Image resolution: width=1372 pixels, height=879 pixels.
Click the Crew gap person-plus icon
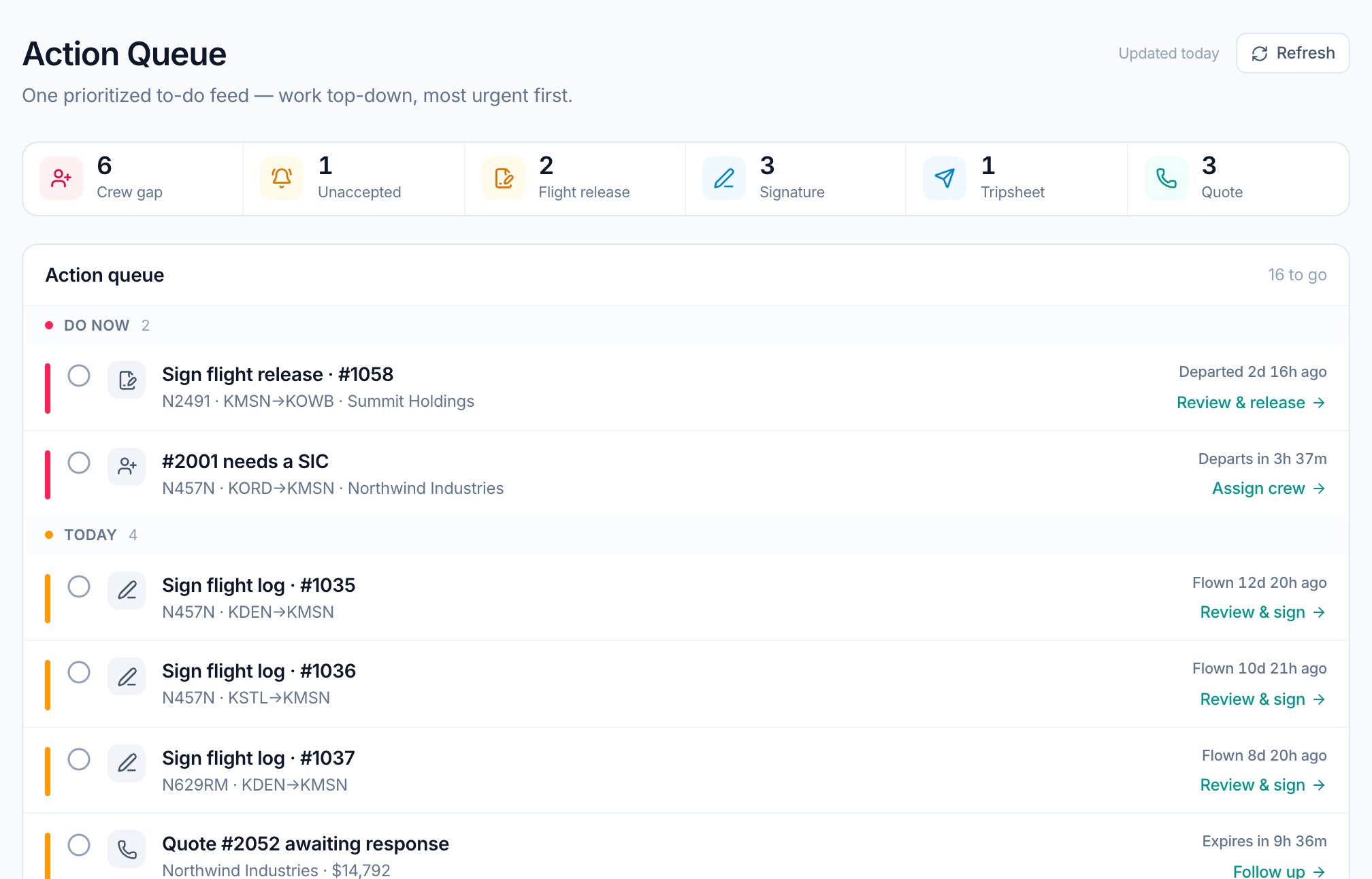pos(61,179)
